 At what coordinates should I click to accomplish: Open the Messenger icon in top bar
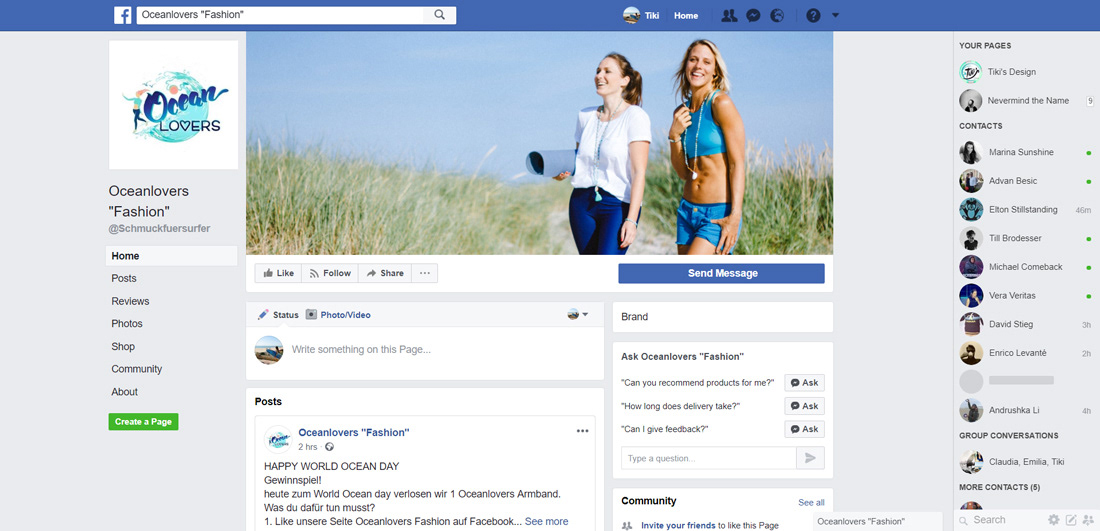tap(753, 15)
